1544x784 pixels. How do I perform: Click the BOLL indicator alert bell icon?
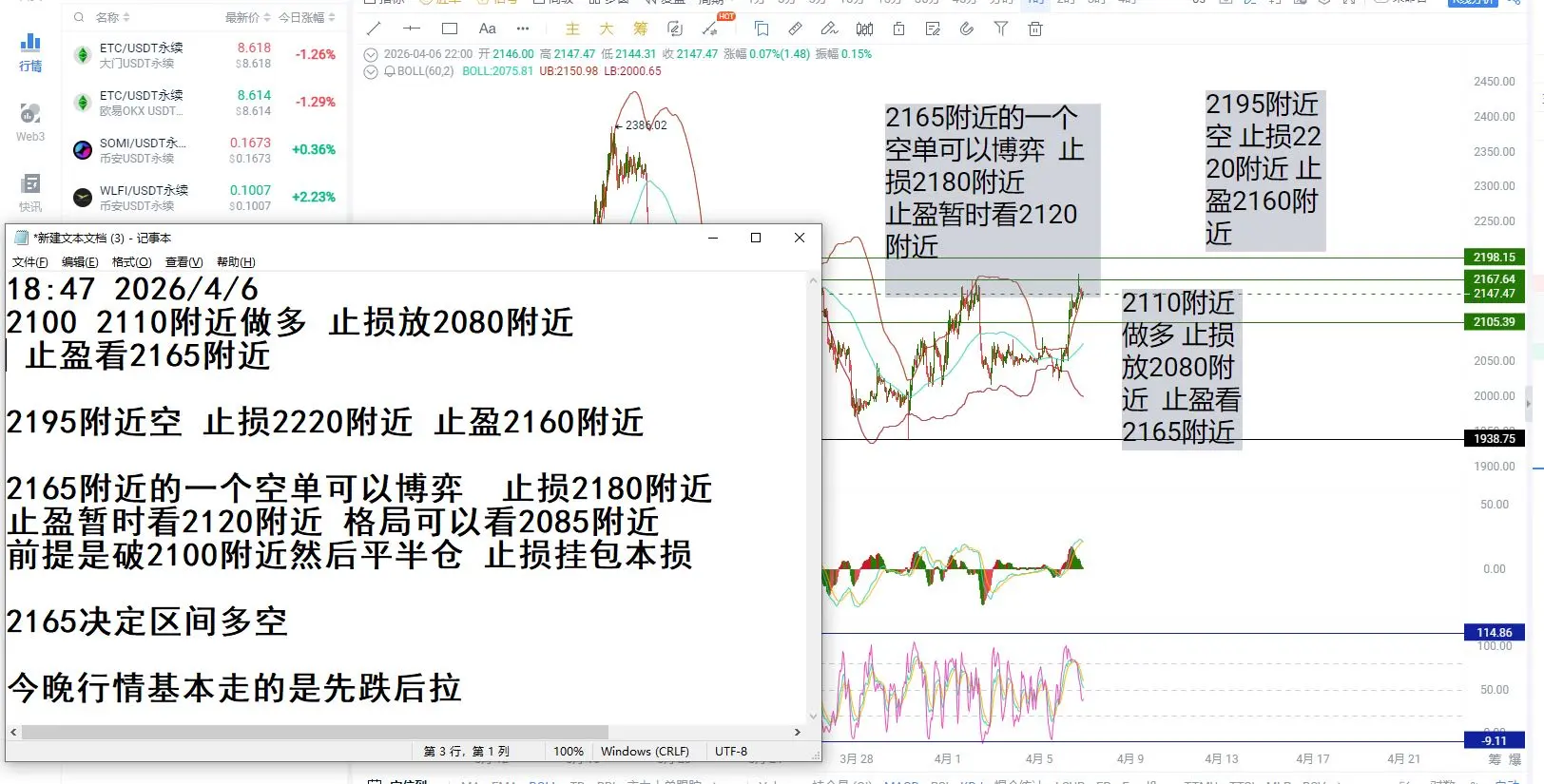pos(390,71)
